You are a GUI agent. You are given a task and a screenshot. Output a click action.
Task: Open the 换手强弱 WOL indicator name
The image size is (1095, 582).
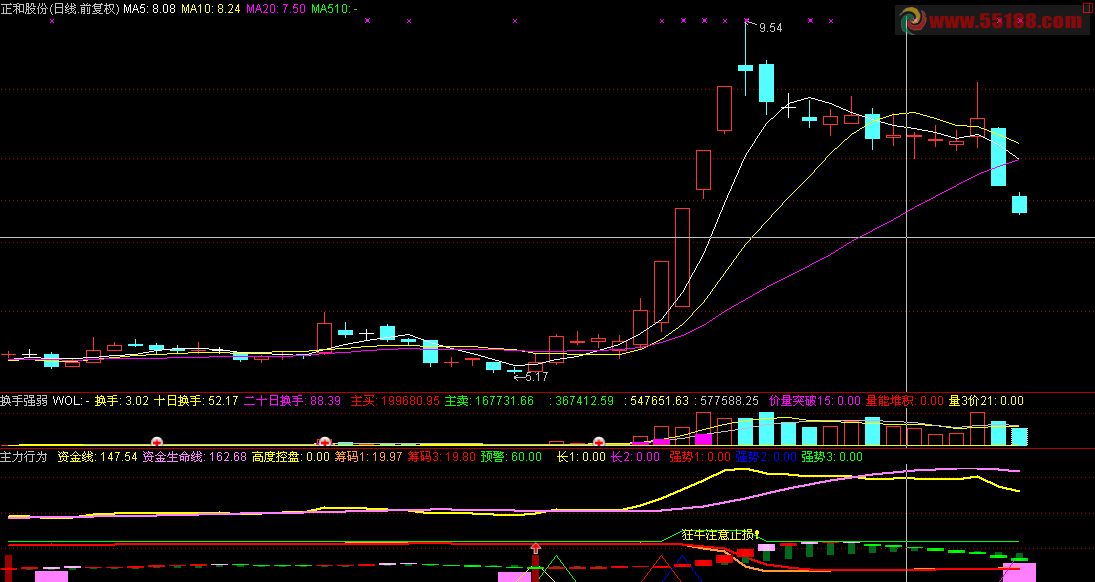[x=45, y=401]
